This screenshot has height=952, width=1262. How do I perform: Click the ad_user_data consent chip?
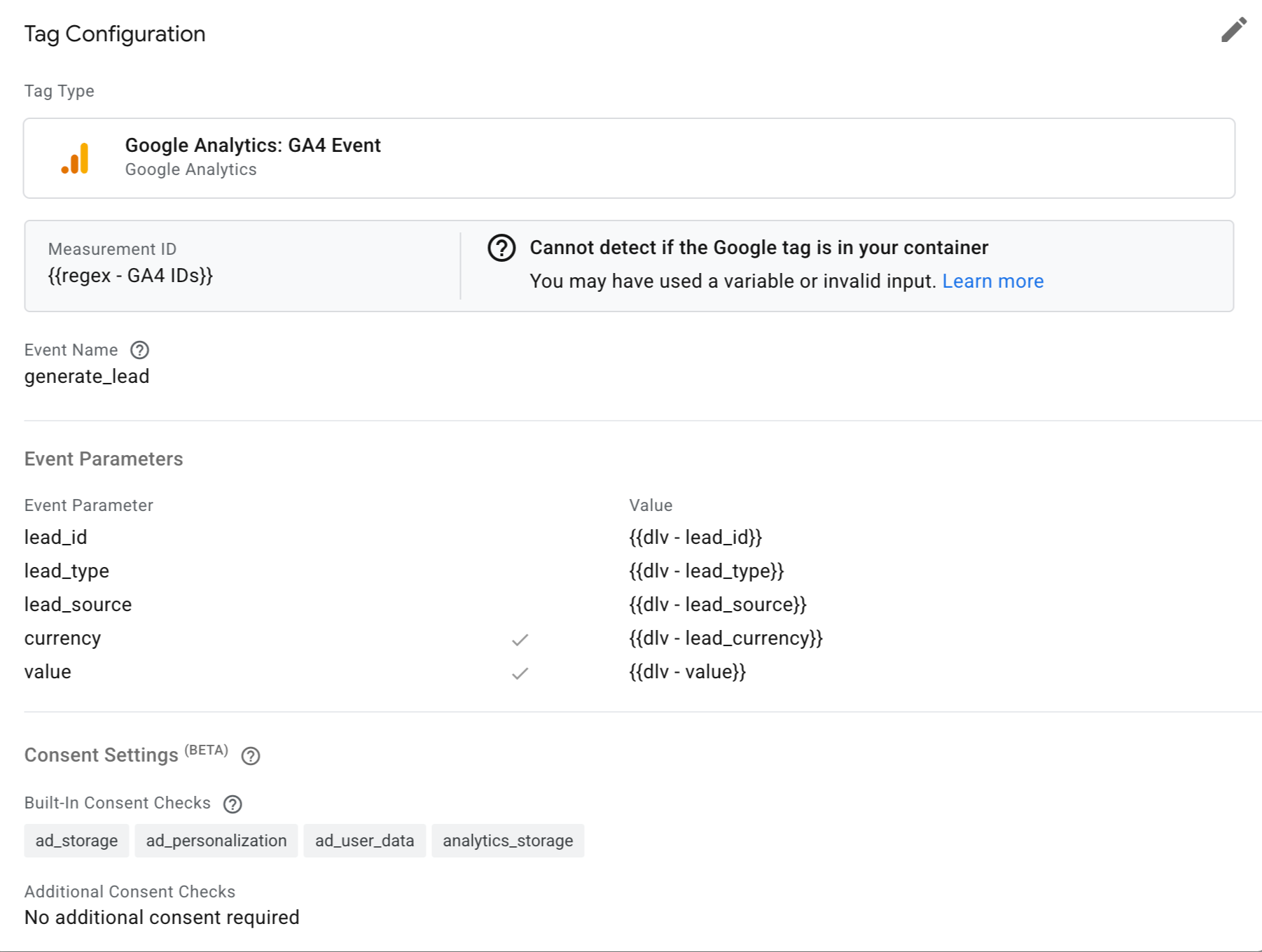tap(365, 841)
